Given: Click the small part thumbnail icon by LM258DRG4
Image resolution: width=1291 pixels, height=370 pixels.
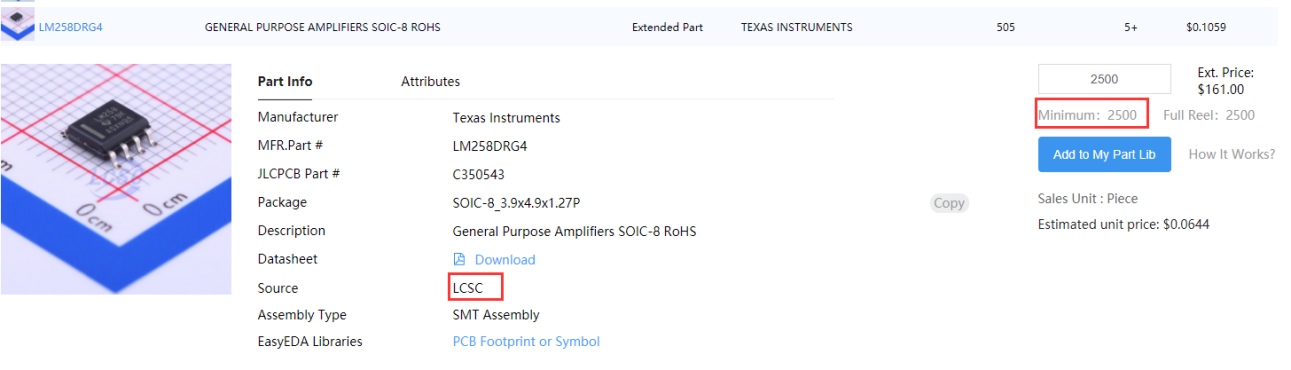Looking at the screenshot, I should click(x=18, y=27).
